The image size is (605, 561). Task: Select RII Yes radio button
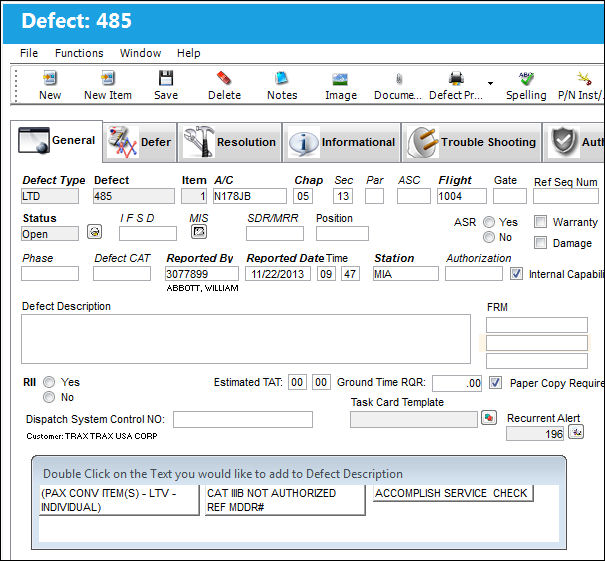[x=49, y=382]
